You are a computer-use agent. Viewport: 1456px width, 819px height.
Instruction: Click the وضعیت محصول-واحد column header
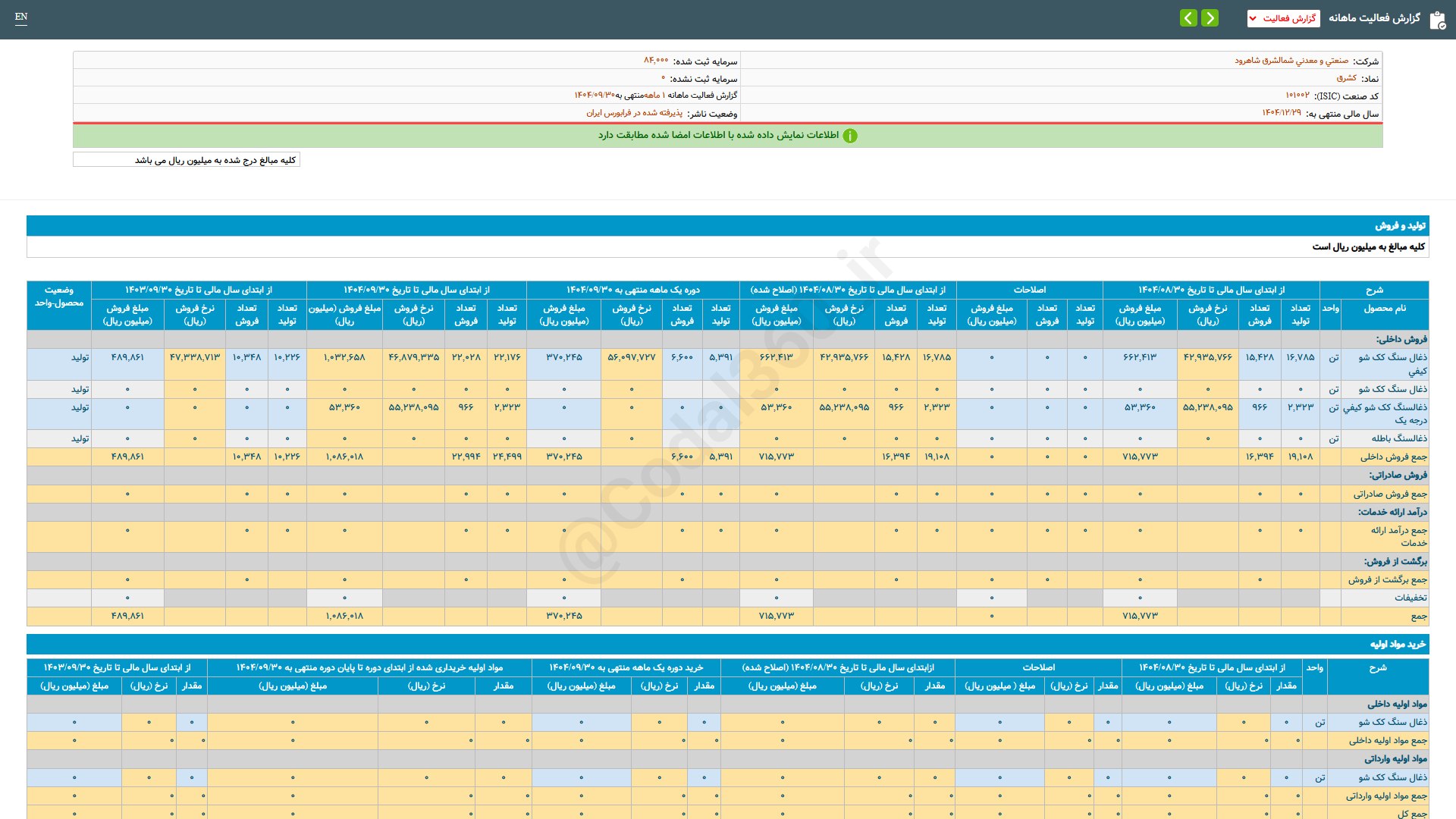59,297
